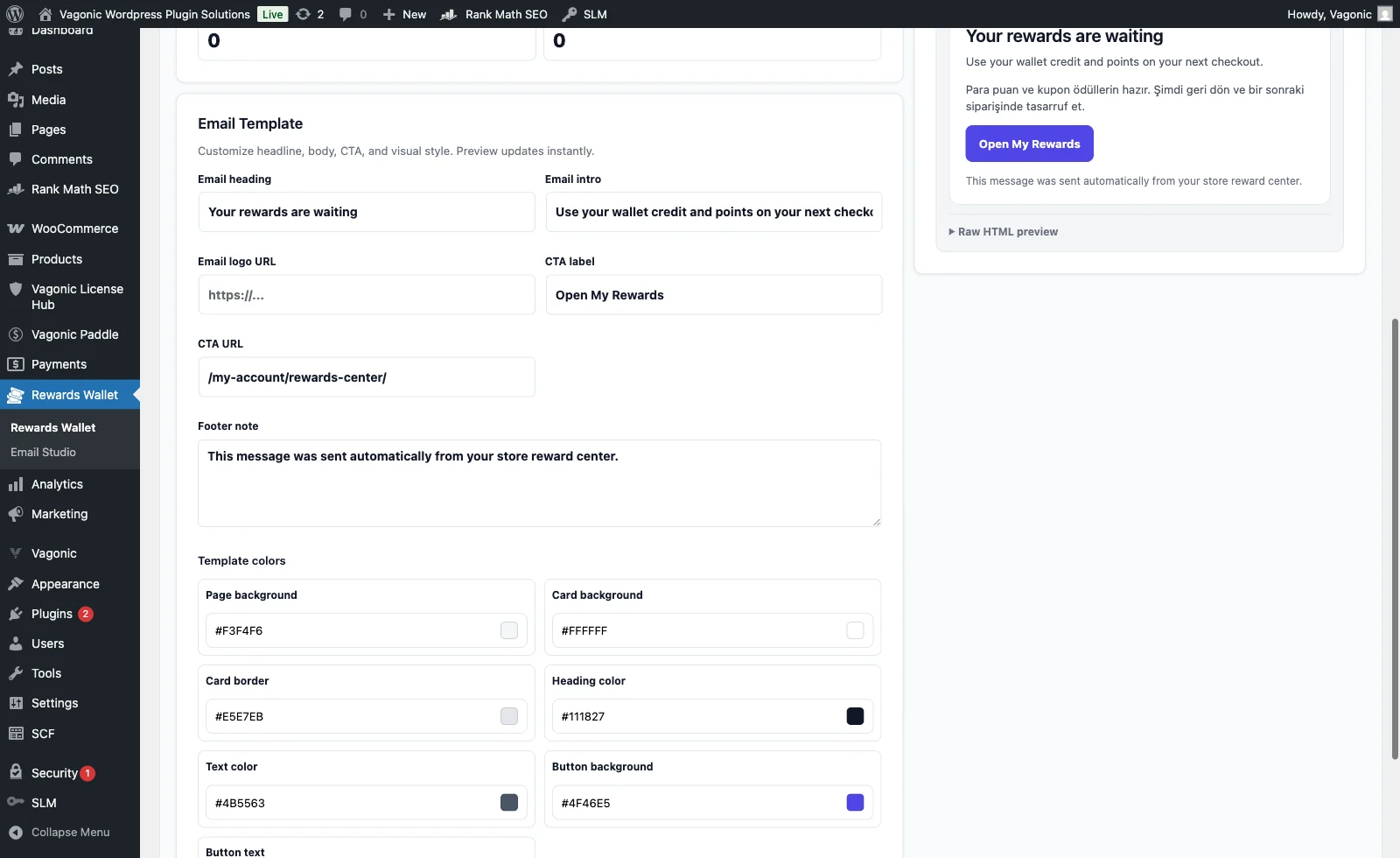Click the comments bubble icon in admin bar

(x=346, y=14)
